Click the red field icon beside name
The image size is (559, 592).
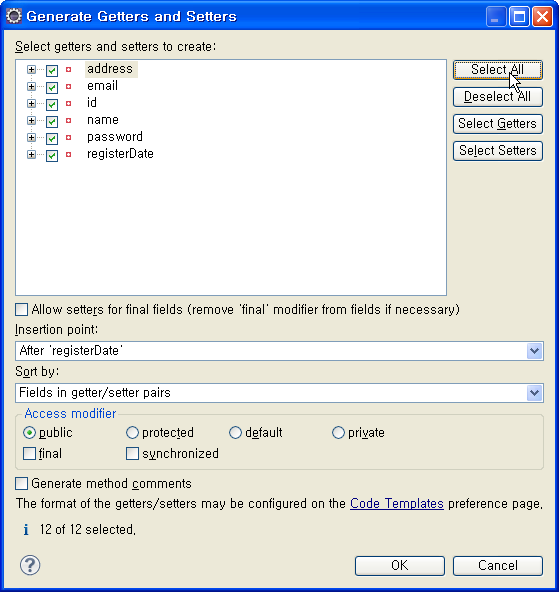68,120
